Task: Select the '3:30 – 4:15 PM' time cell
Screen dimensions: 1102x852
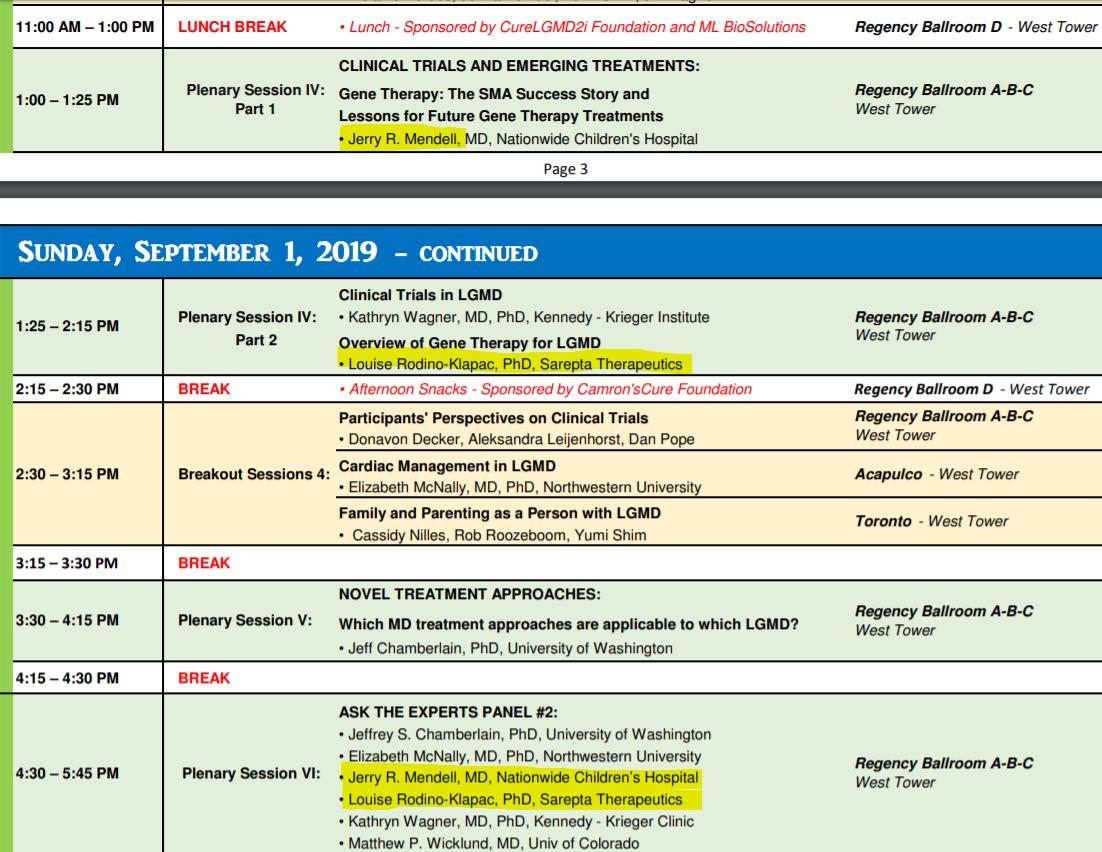Action: click(x=67, y=621)
